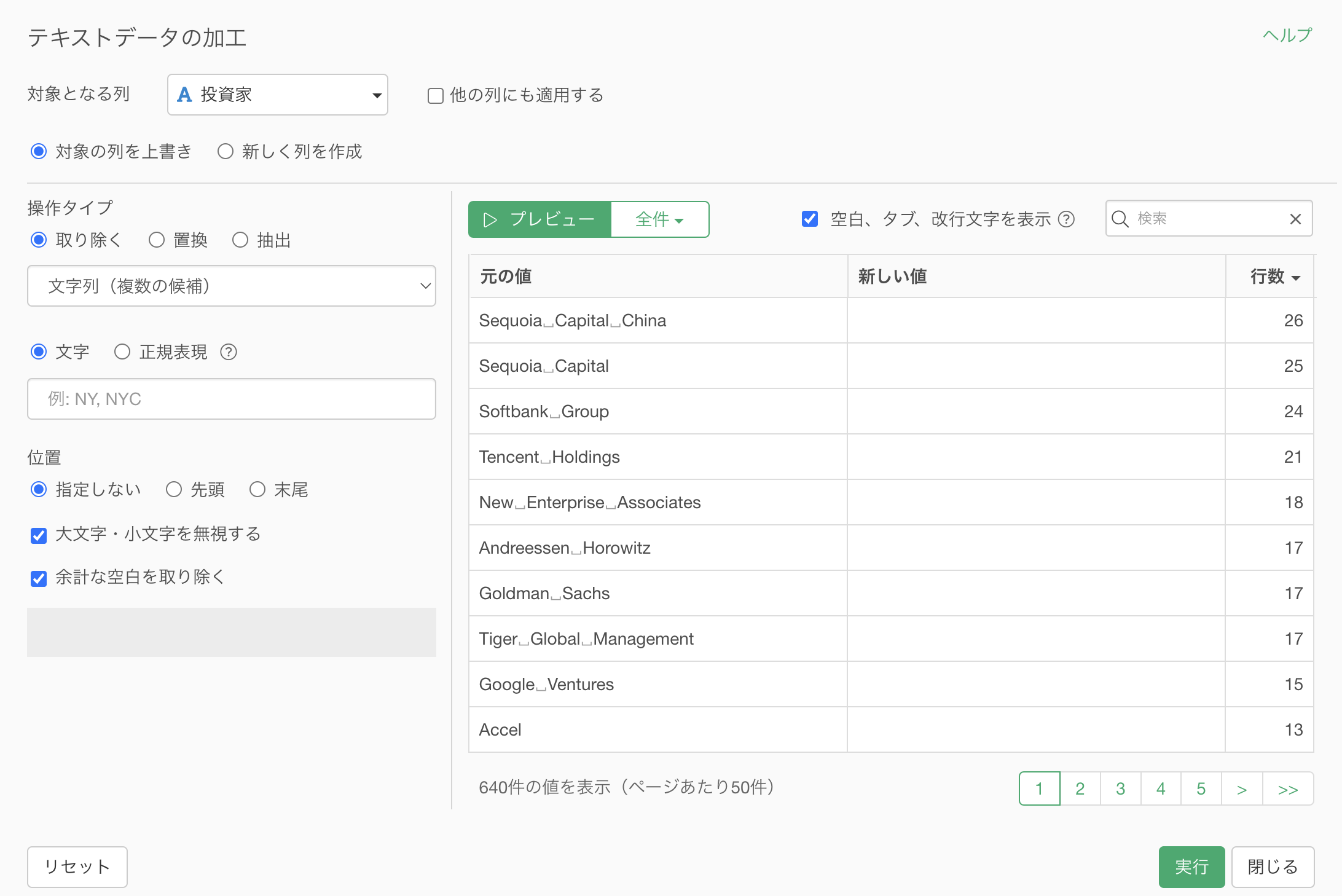The width and height of the screenshot is (1342, 896).
Task: Toggle 空白、タブ、改行文字を表示 checkbox
Action: tap(810, 219)
